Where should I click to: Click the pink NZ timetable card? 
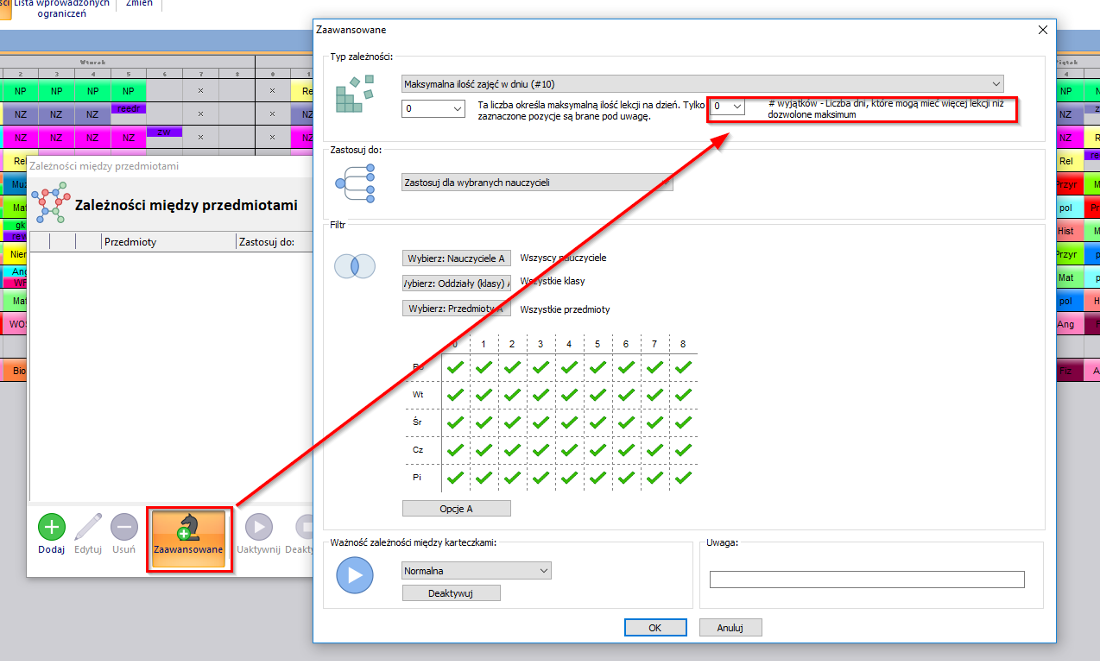coord(21,137)
